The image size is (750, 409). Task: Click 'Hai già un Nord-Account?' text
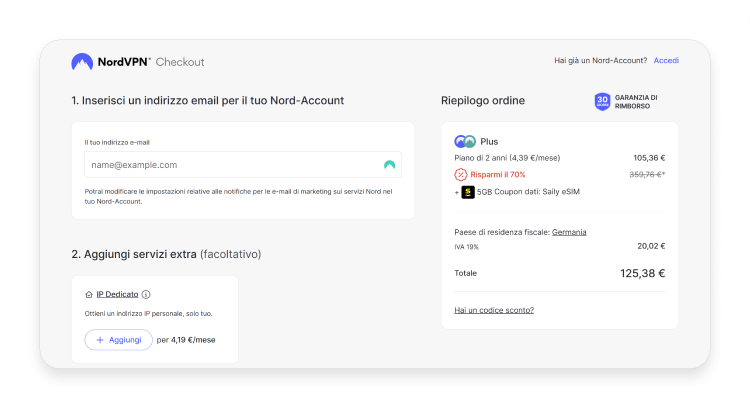point(600,61)
